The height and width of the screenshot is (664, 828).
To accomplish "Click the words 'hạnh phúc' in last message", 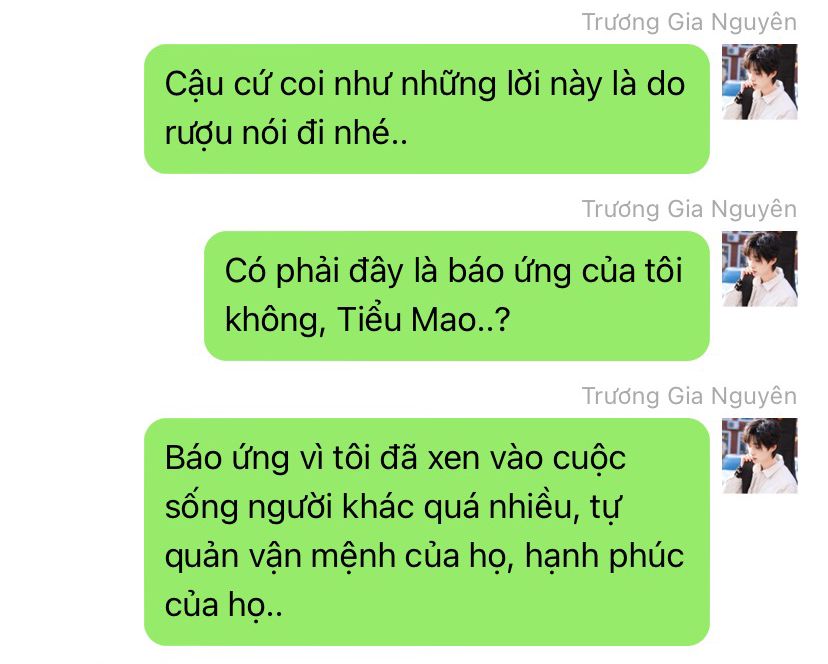I will point(605,557).
